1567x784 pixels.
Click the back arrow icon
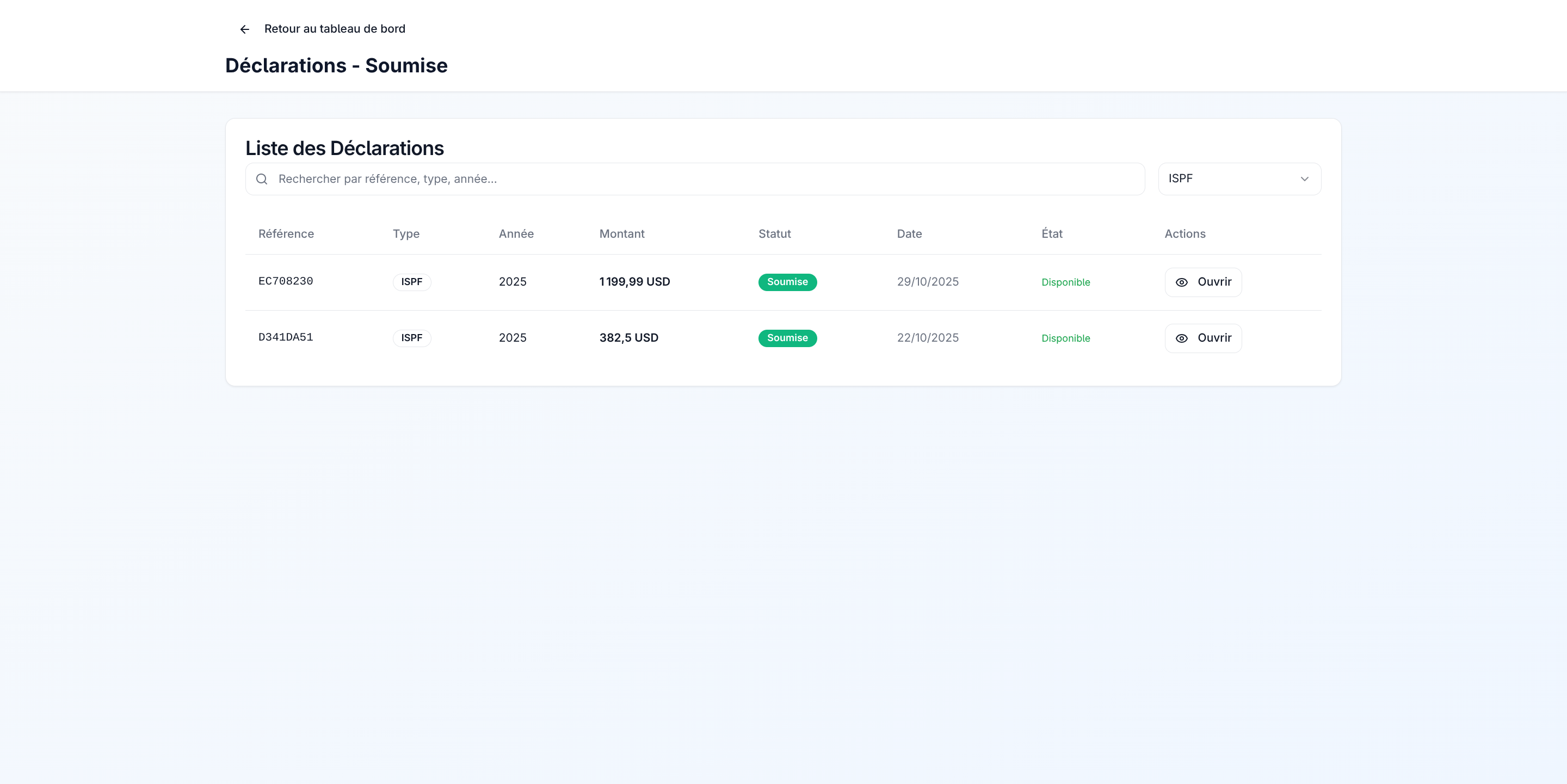(244, 29)
